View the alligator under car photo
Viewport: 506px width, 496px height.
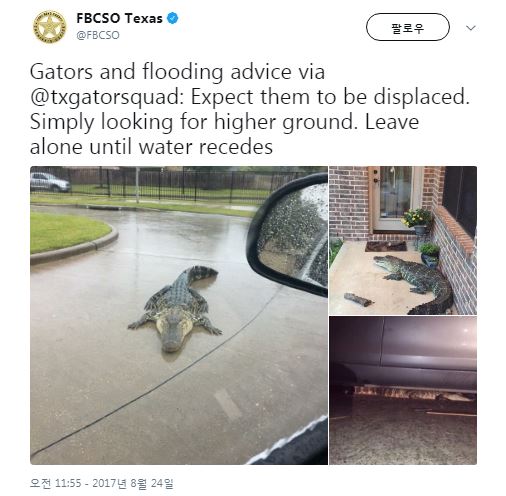click(403, 390)
